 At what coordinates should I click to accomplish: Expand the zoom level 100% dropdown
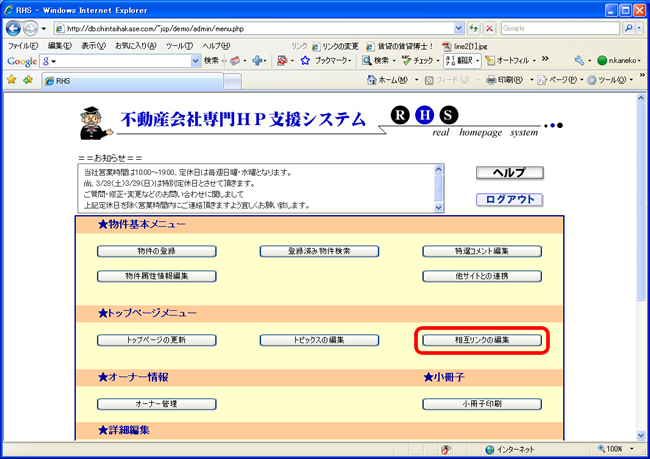(633, 449)
